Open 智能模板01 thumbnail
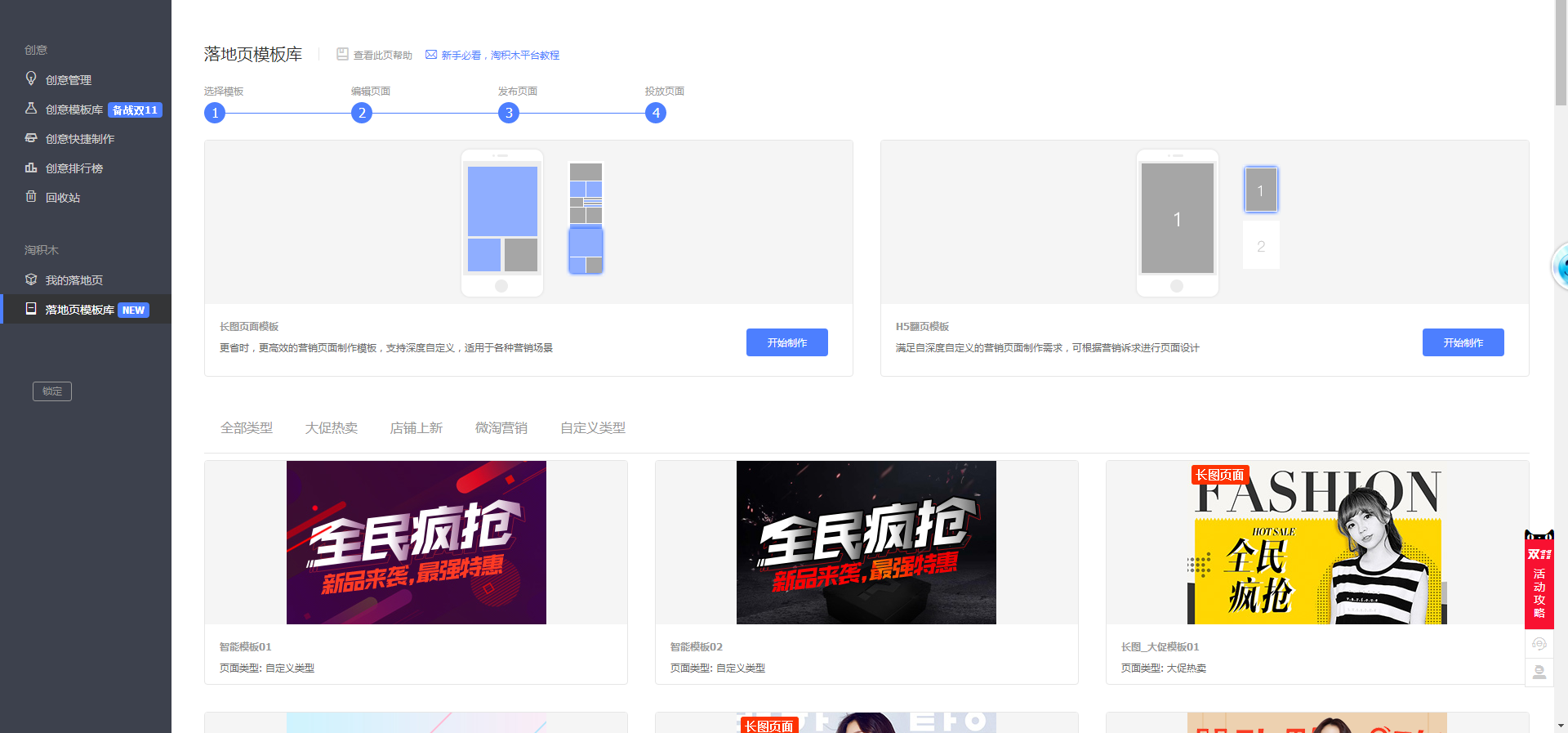The height and width of the screenshot is (733, 1568). coord(416,543)
